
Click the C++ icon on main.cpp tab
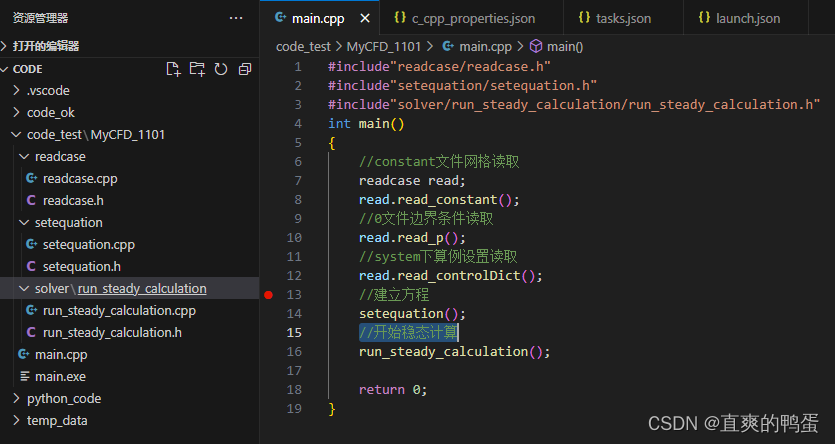(x=280, y=18)
